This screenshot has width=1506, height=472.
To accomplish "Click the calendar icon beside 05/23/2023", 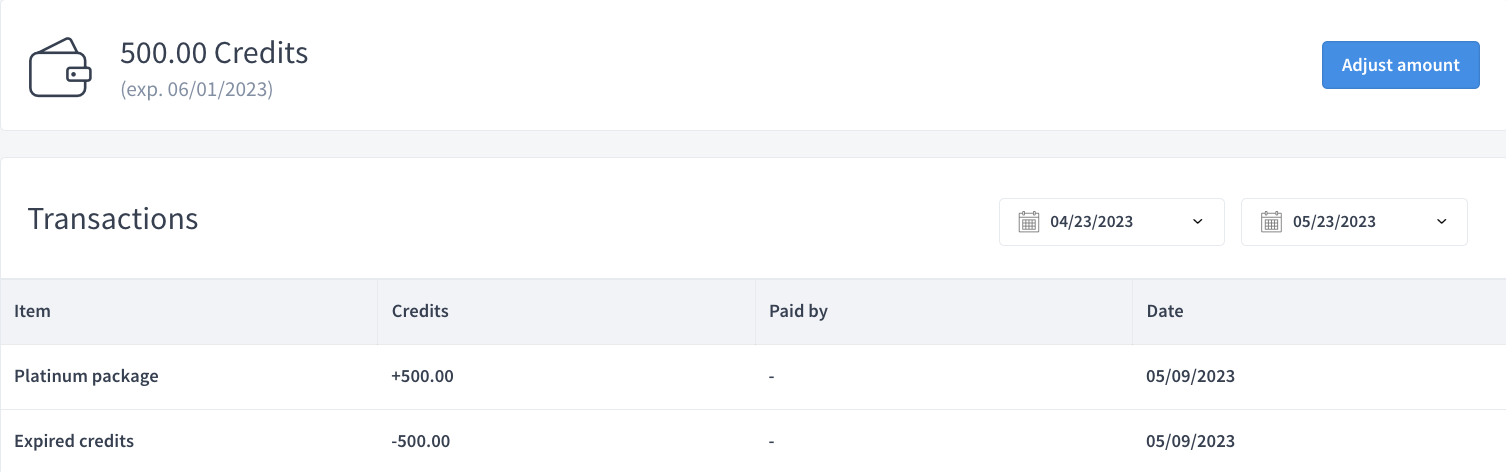I will 1271,222.
